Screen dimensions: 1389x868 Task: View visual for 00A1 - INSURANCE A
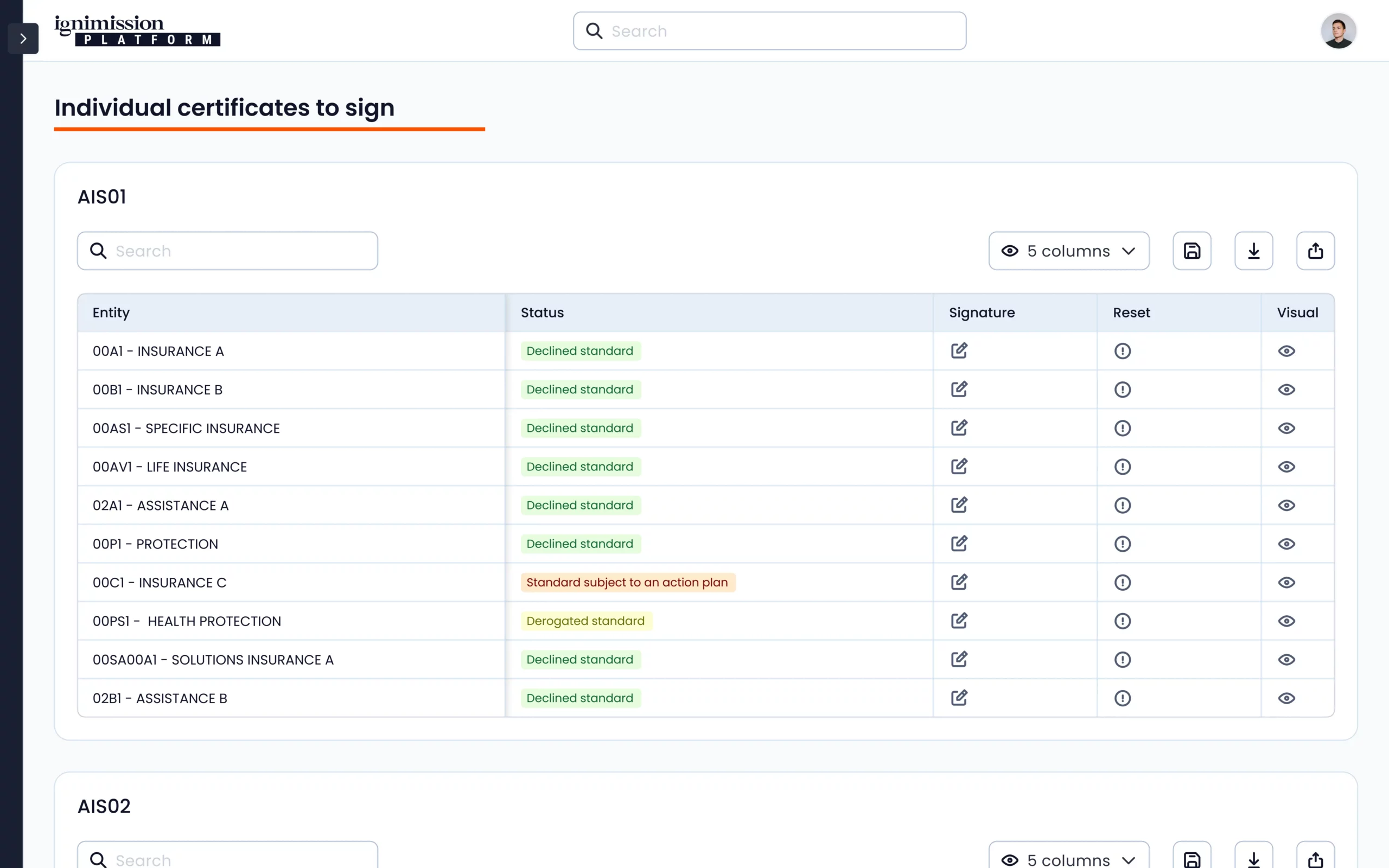pyautogui.click(x=1286, y=351)
